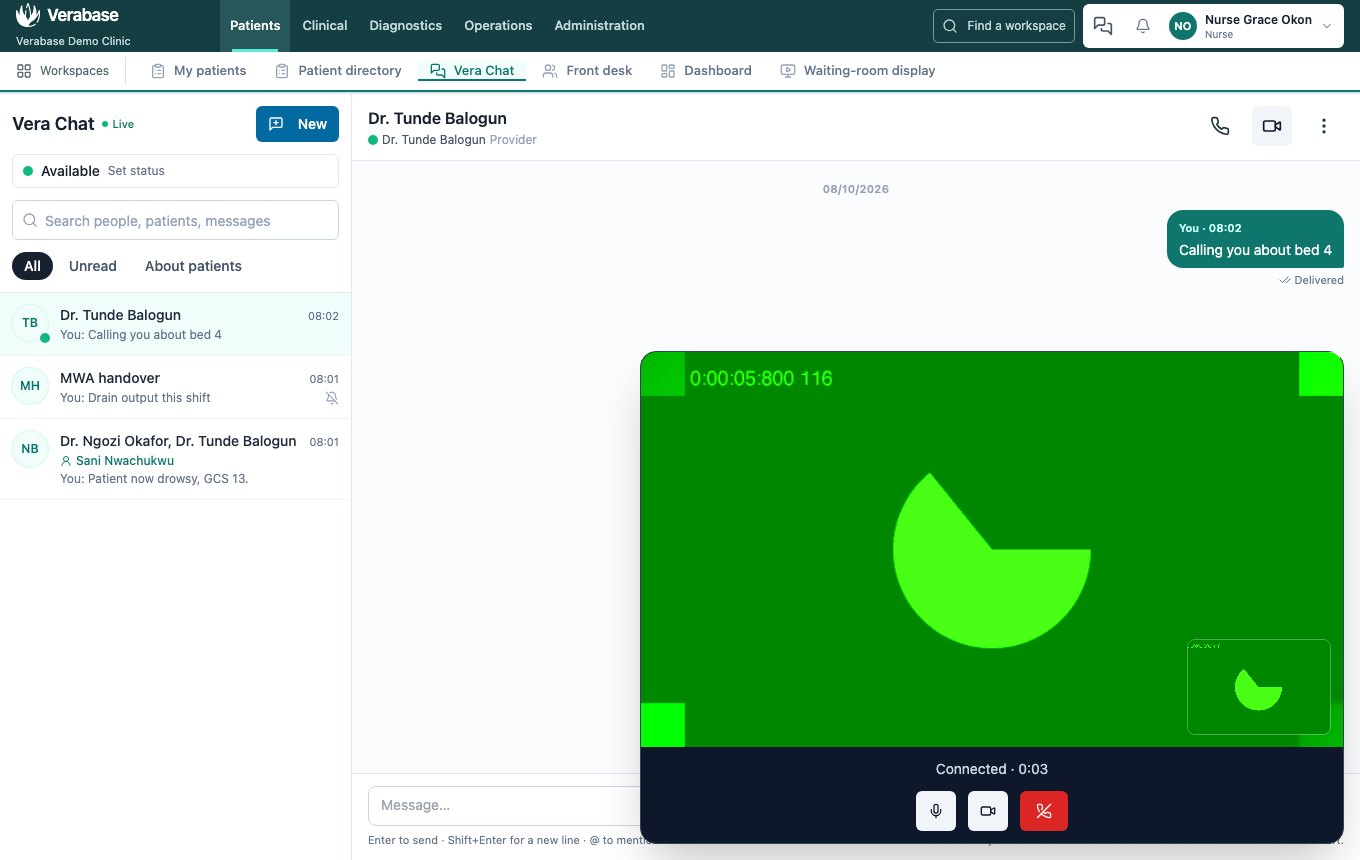This screenshot has width=1360, height=860.
Task: Open the three-dot more options menu
Action: (x=1324, y=126)
